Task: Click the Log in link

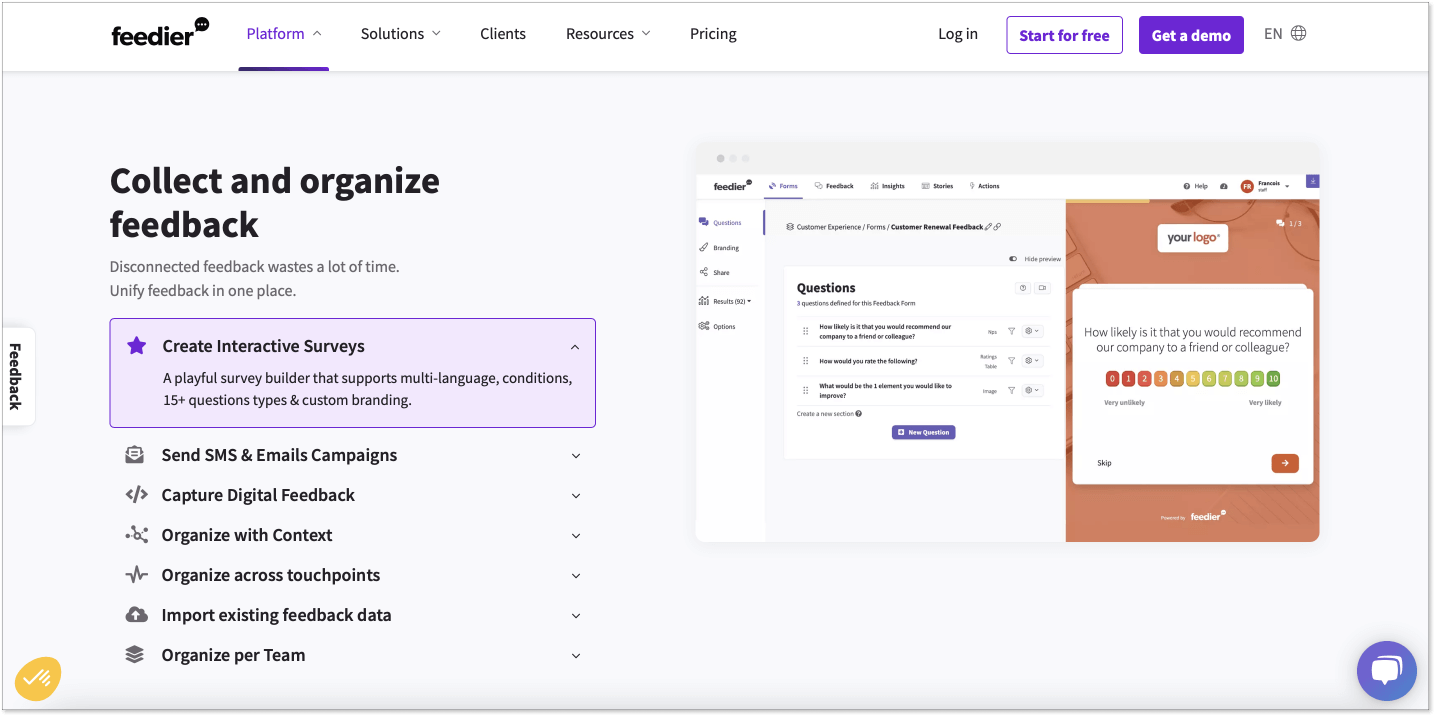Action: [958, 34]
